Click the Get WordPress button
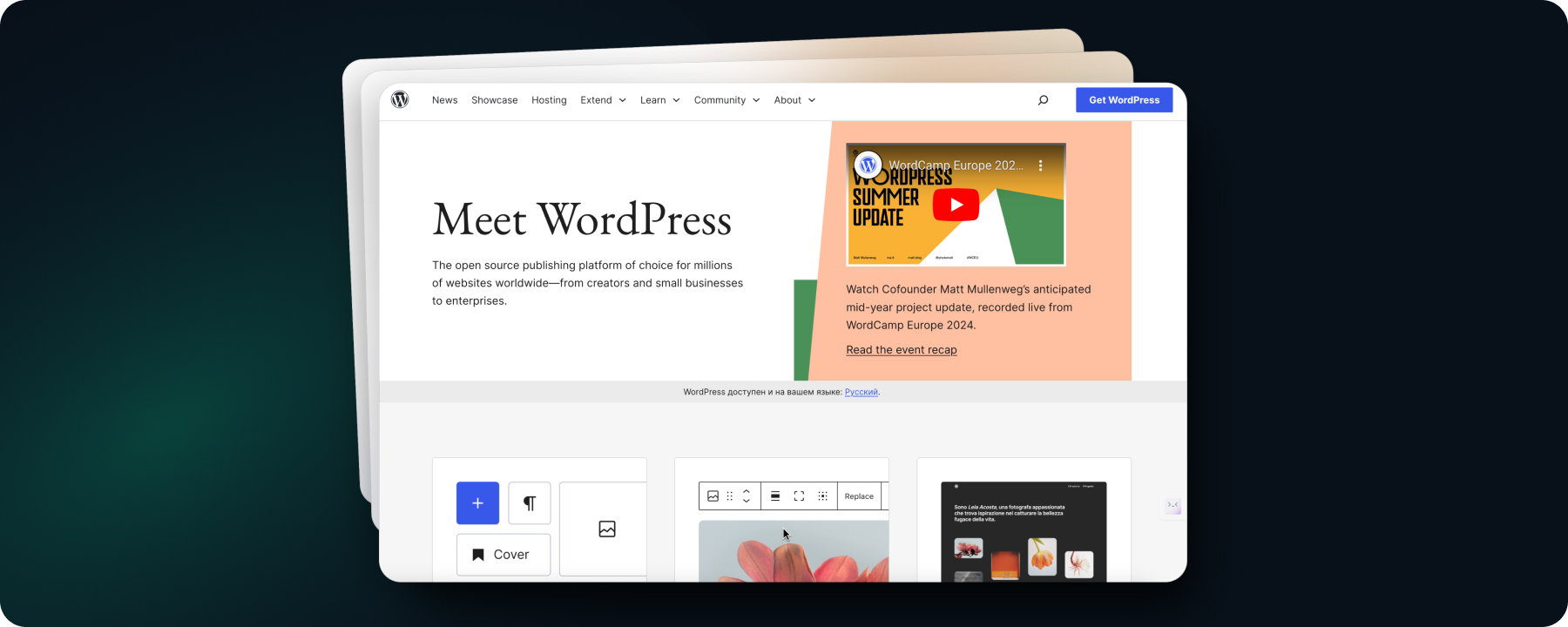Image resolution: width=1568 pixels, height=627 pixels. point(1124,100)
